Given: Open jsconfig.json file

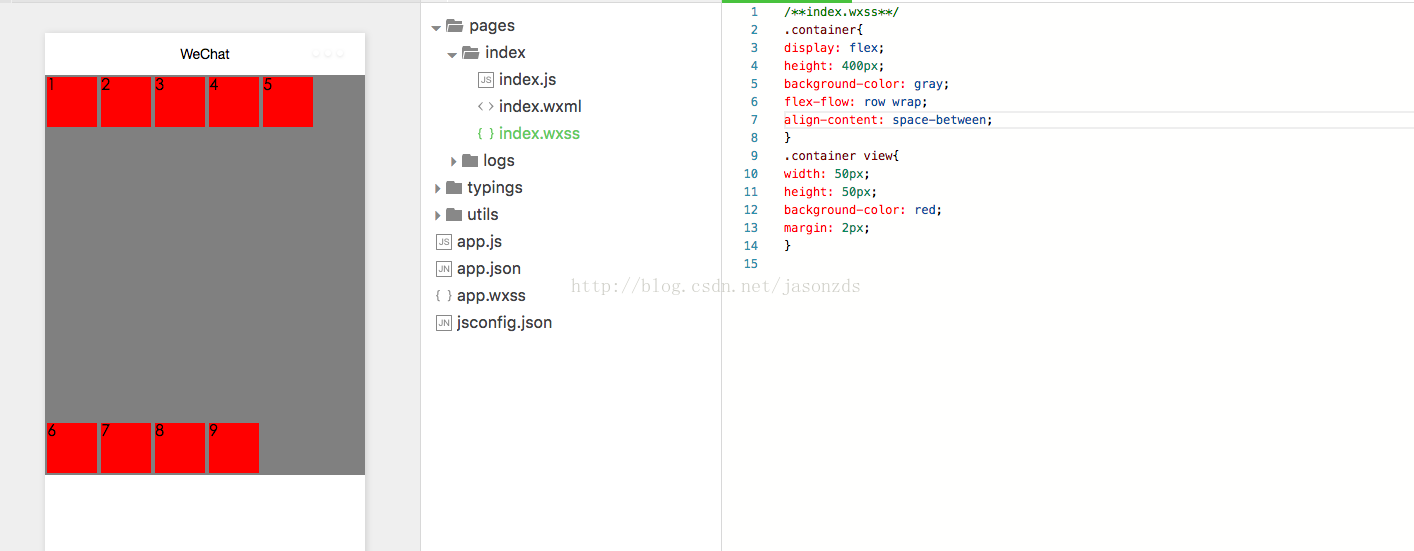Looking at the screenshot, I should click(x=504, y=323).
